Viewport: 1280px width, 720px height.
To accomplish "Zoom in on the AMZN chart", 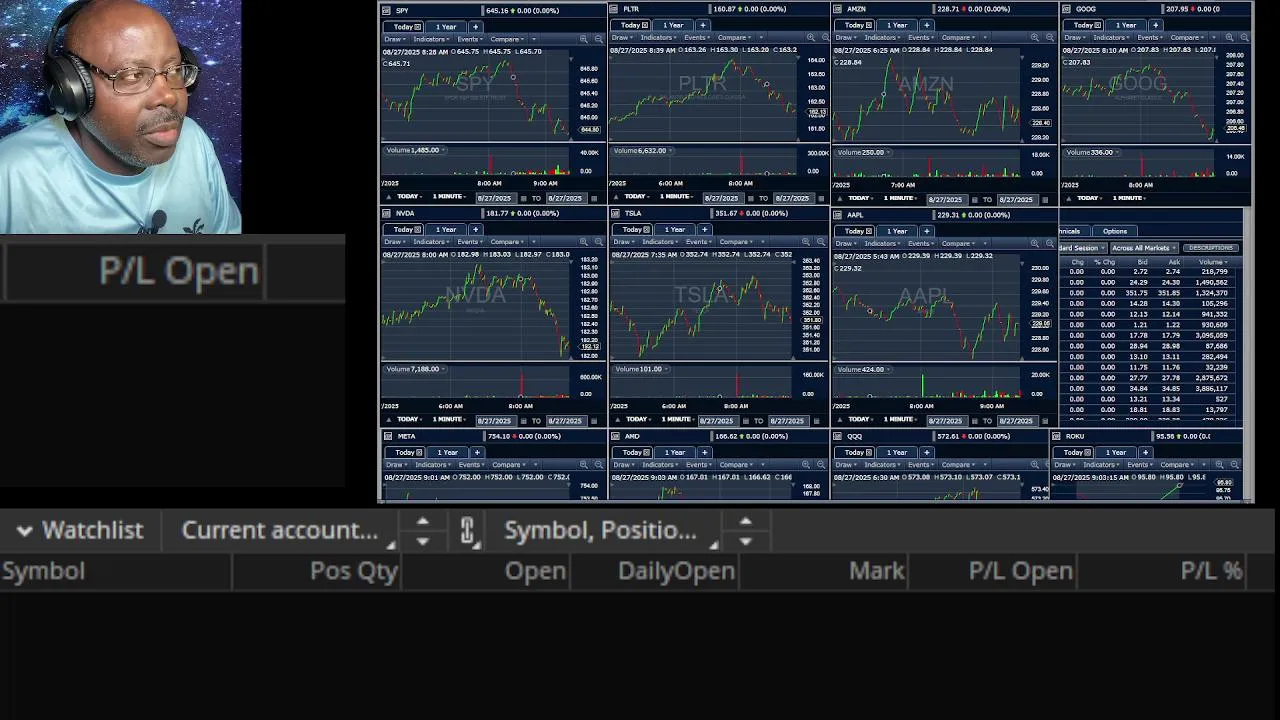I will pyautogui.click(x=1035, y=38).
